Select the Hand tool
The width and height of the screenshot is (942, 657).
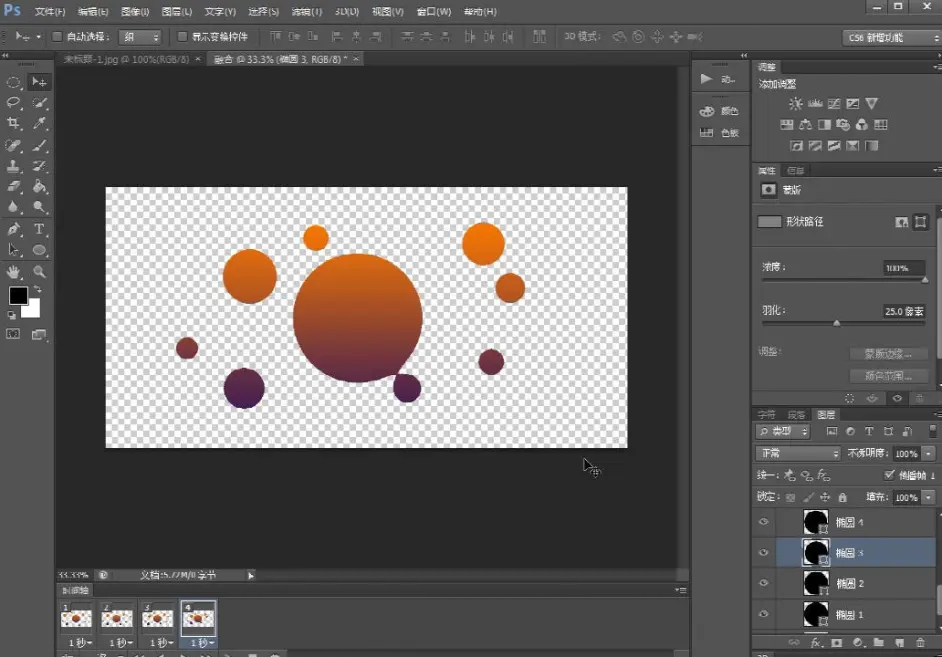pyautogui.click(x=14, y=271)
